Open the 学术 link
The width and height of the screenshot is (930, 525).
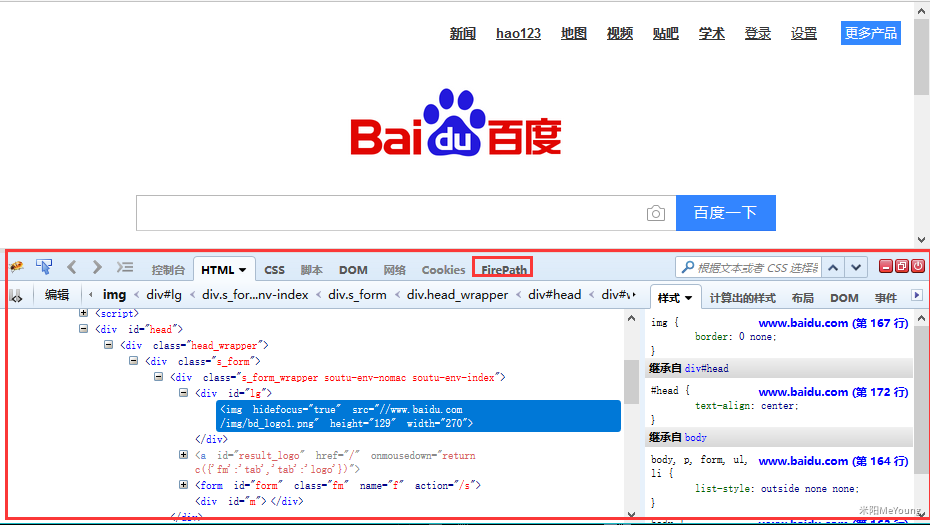[x=712, y=33]
